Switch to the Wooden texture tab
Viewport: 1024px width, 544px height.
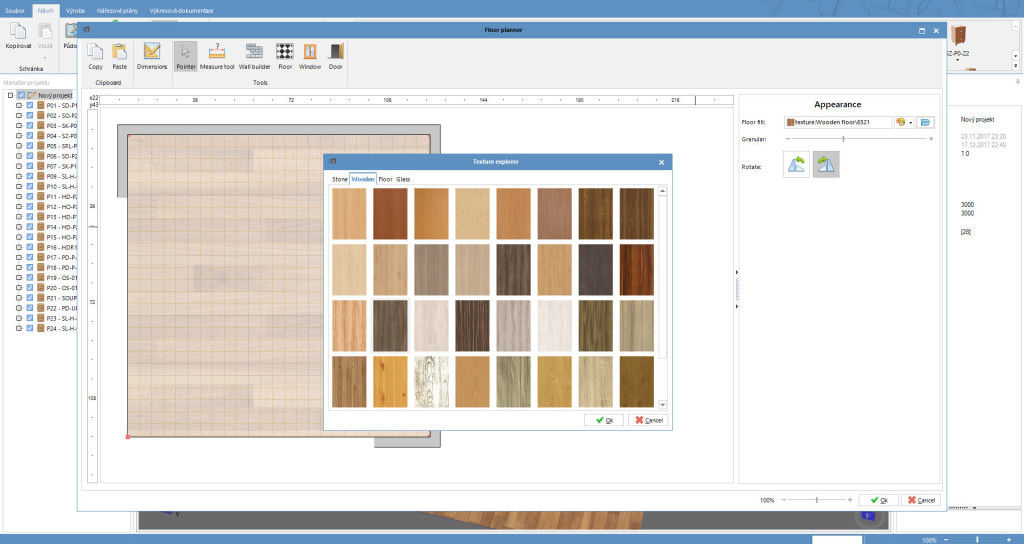pyautogui.click(x=362, y=179)
